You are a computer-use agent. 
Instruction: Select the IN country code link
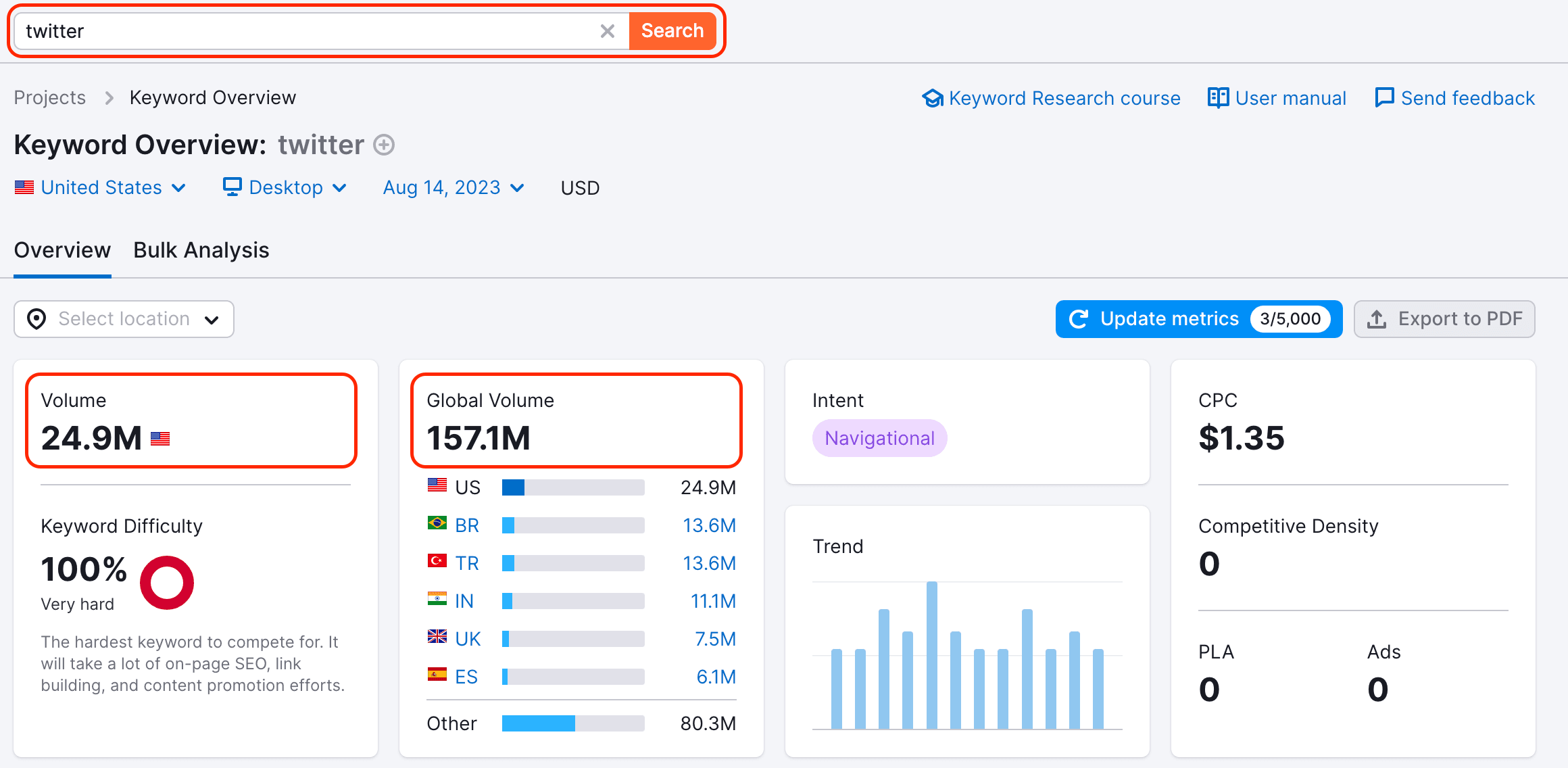464,601
